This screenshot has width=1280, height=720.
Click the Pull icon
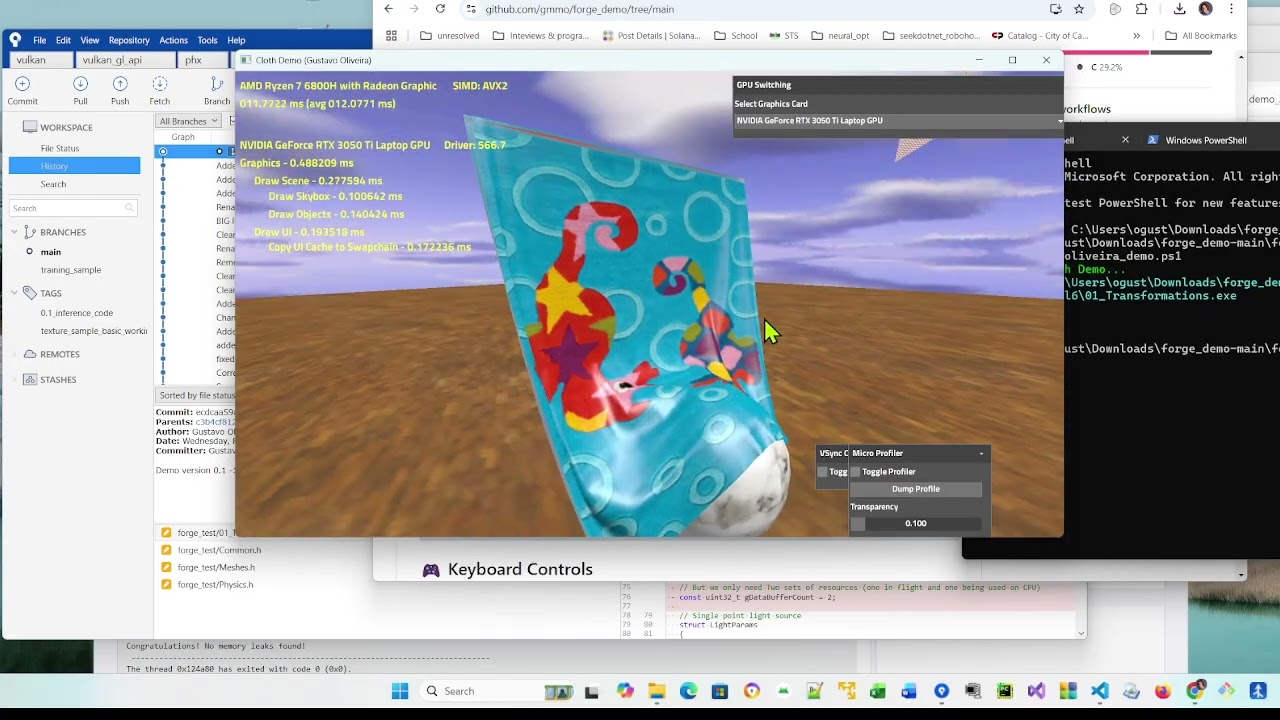(x=81, y=83)
